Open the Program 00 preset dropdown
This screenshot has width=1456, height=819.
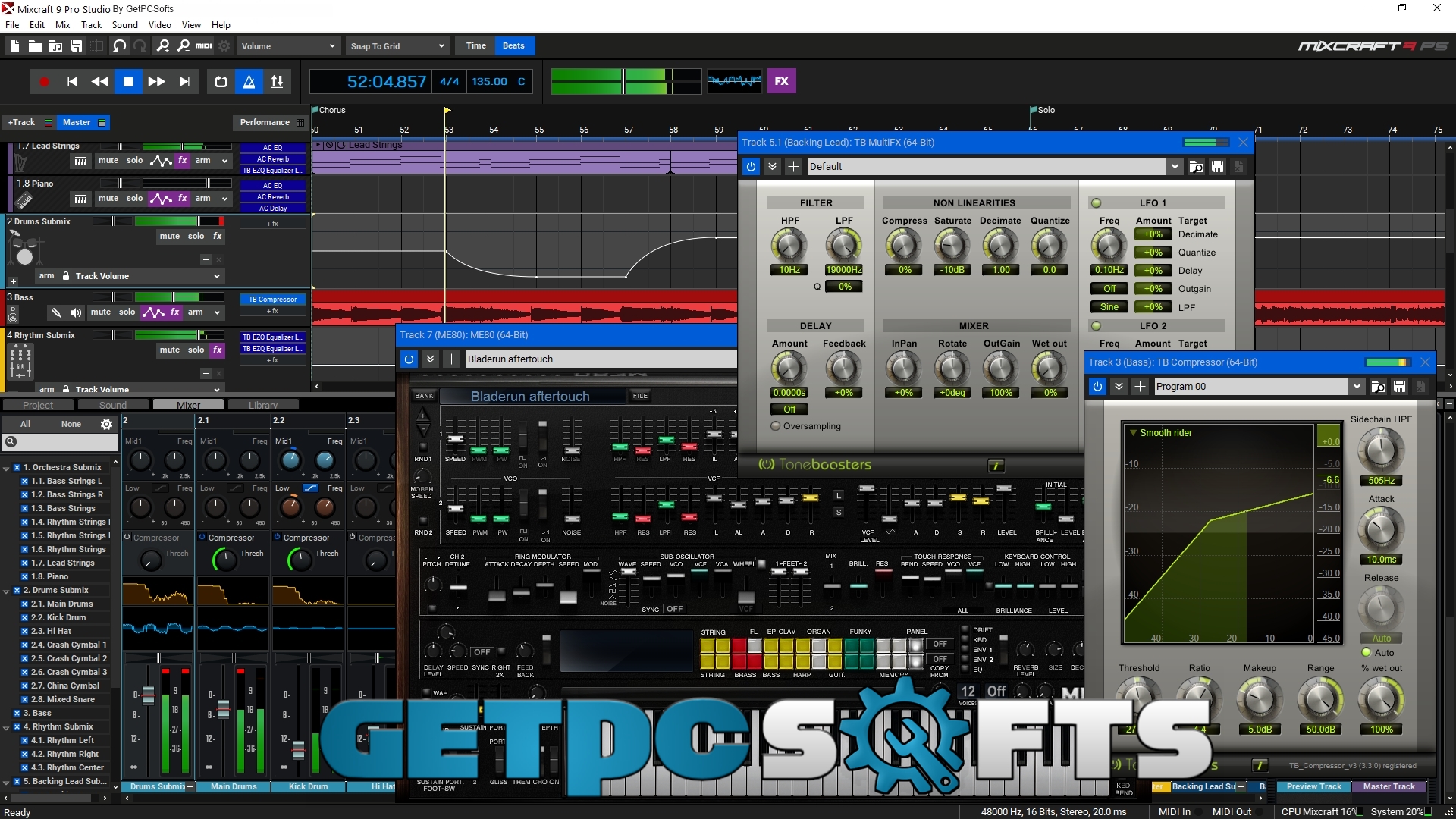[x=1356, y=387]
